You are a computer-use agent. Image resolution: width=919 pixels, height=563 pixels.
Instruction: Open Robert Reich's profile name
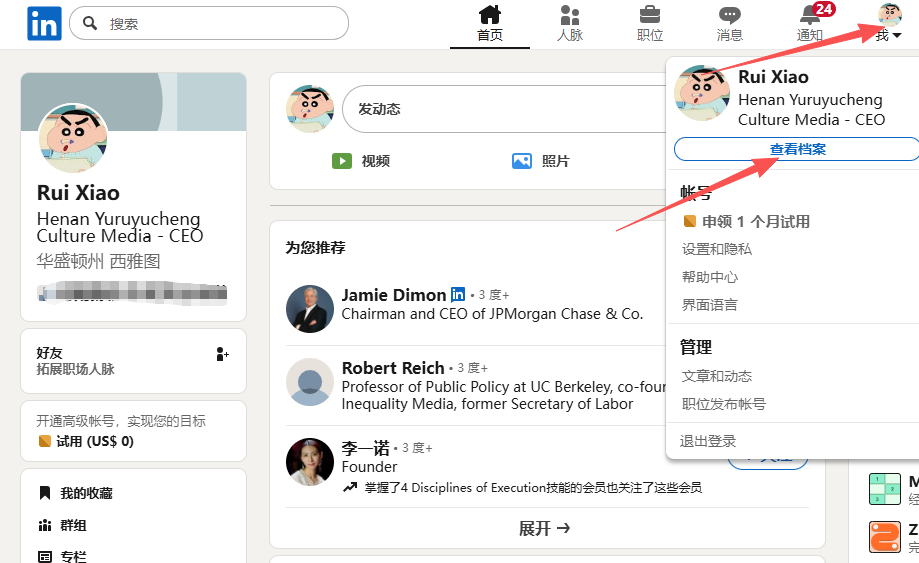pyautogui.click(x=393, y=368)
